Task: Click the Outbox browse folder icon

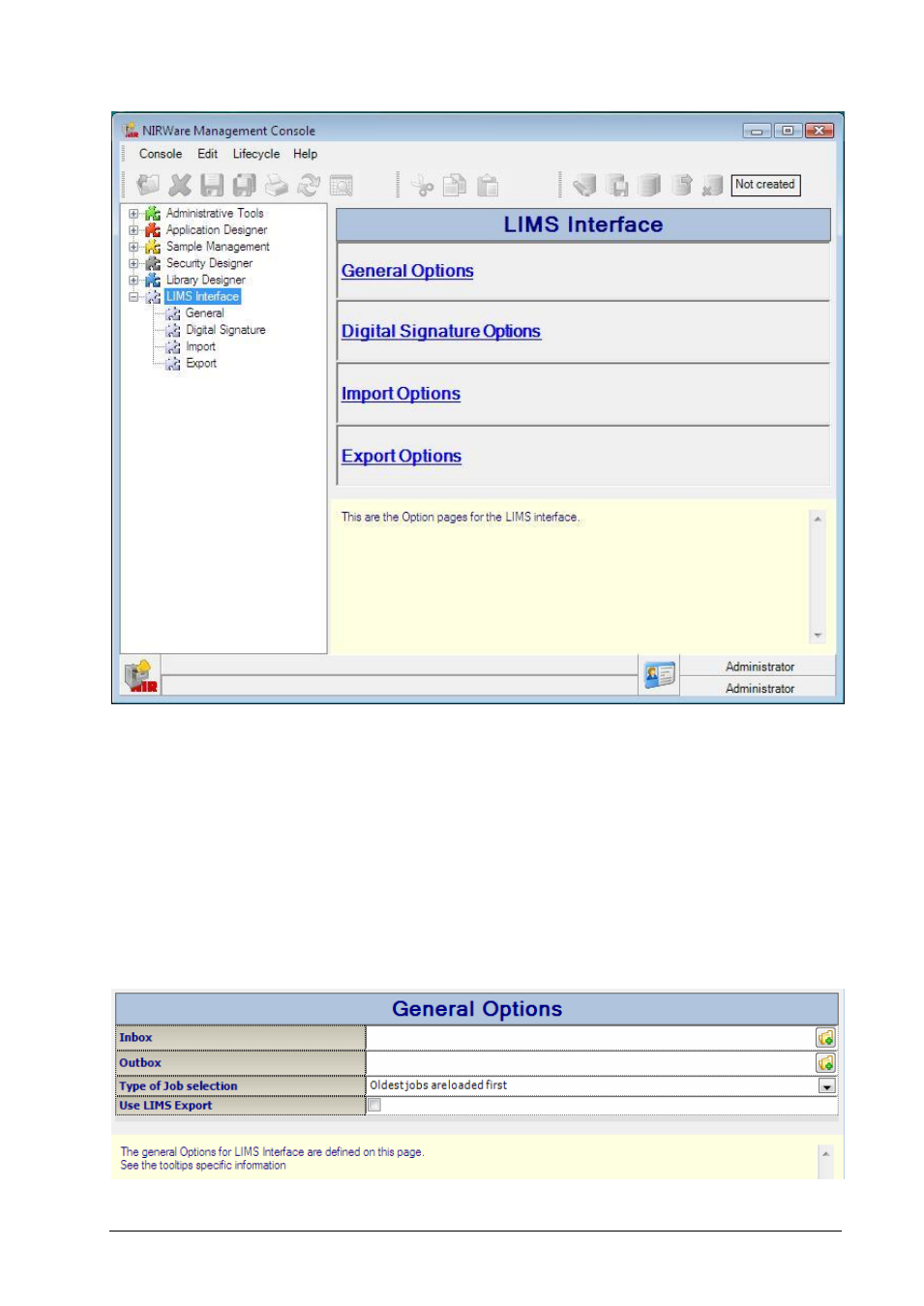Action: [x=825, y=1062]
